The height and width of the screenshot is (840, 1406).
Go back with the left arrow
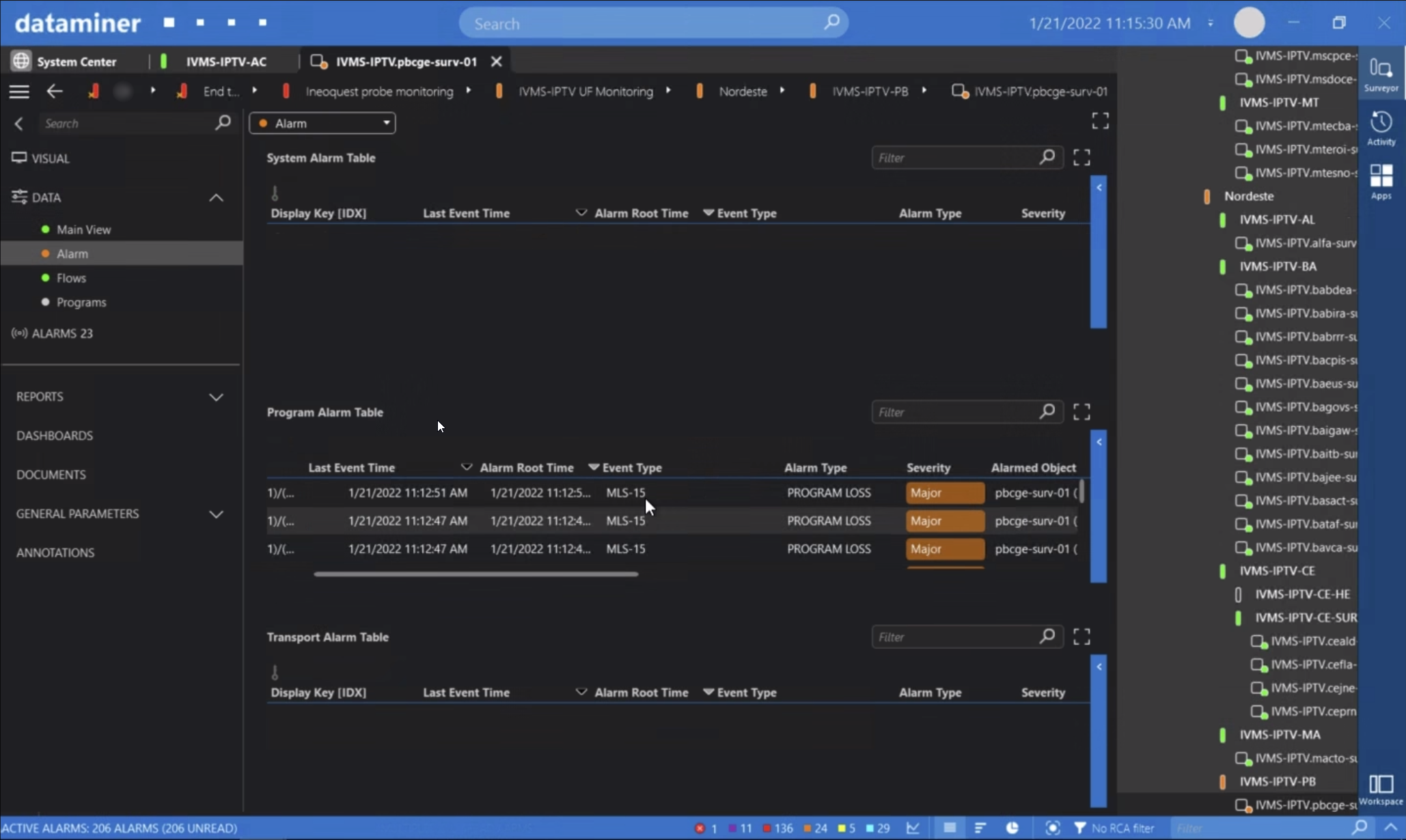click(x=55, y=92)
